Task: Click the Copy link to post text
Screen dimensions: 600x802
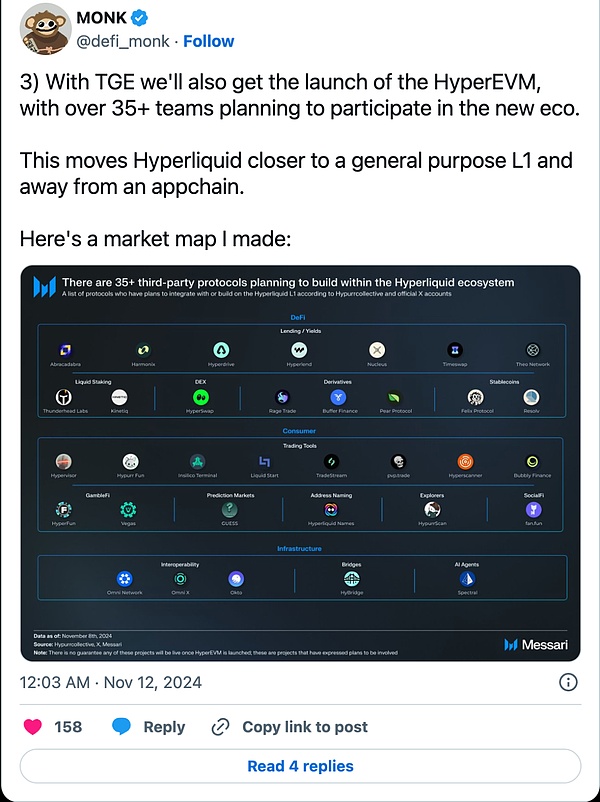Action: coord(305,727)
